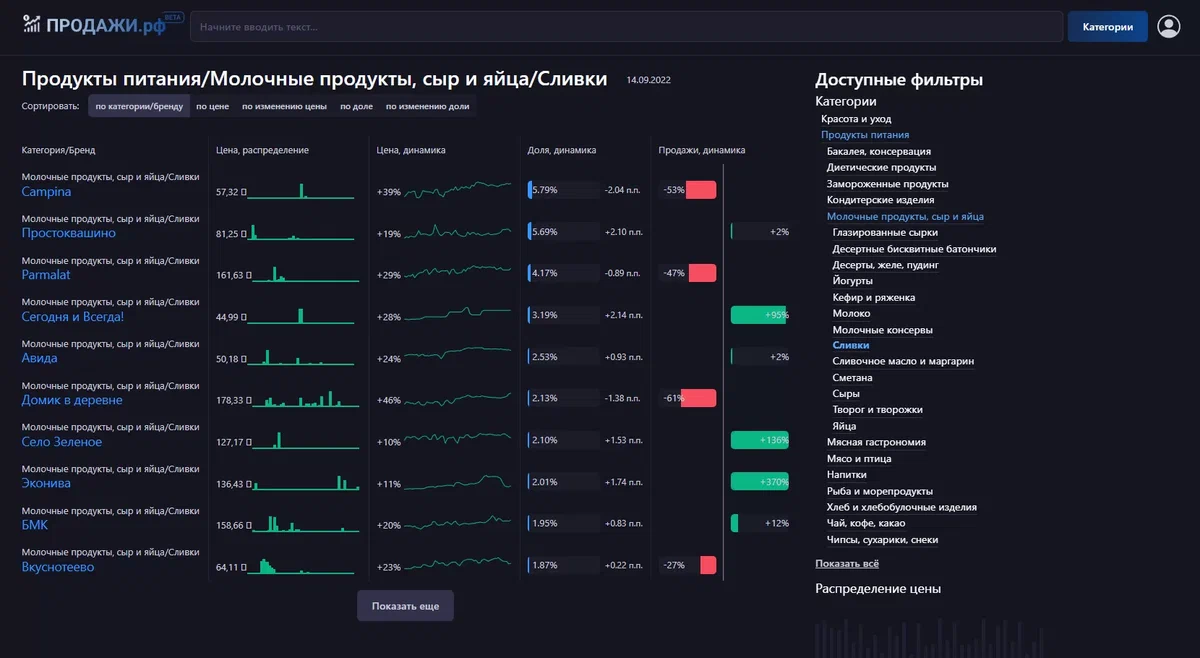Screen dimensions: 1200x658
Task: Click Campina share bar 5.79%
Action: (563, 190)
